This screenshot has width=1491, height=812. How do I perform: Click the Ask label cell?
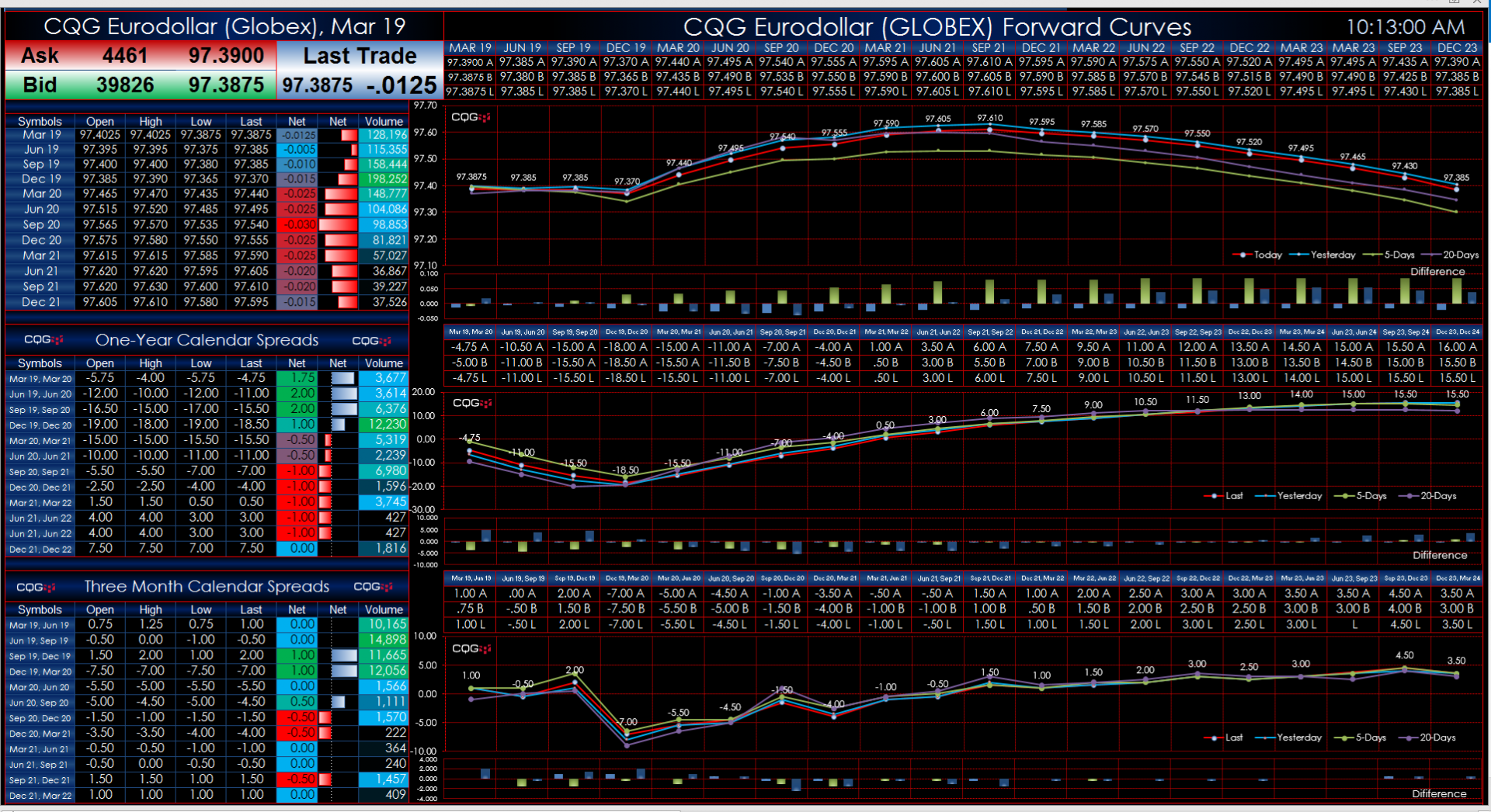pyautogui.click(x=40, y=56)
